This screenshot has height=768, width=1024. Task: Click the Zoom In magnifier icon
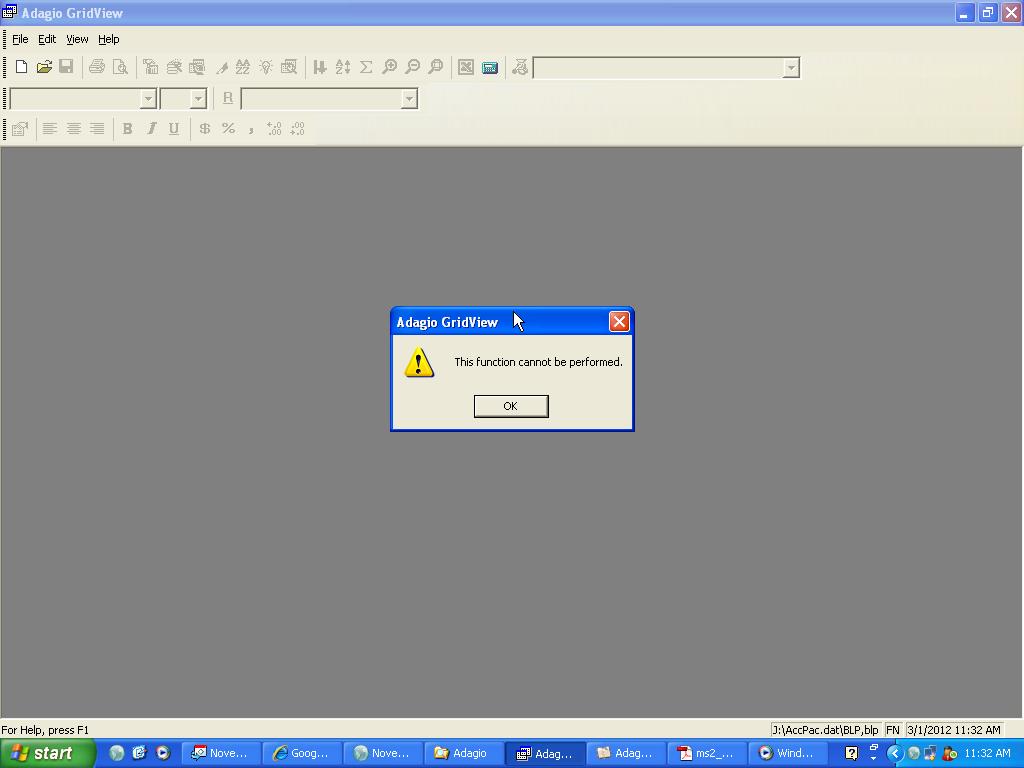[389, 67]
